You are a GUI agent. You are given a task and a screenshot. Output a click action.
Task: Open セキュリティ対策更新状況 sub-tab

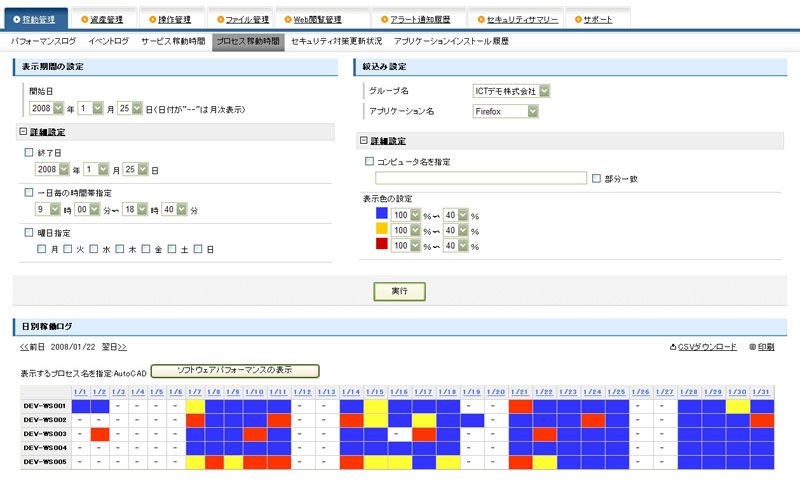click(336, 41)
